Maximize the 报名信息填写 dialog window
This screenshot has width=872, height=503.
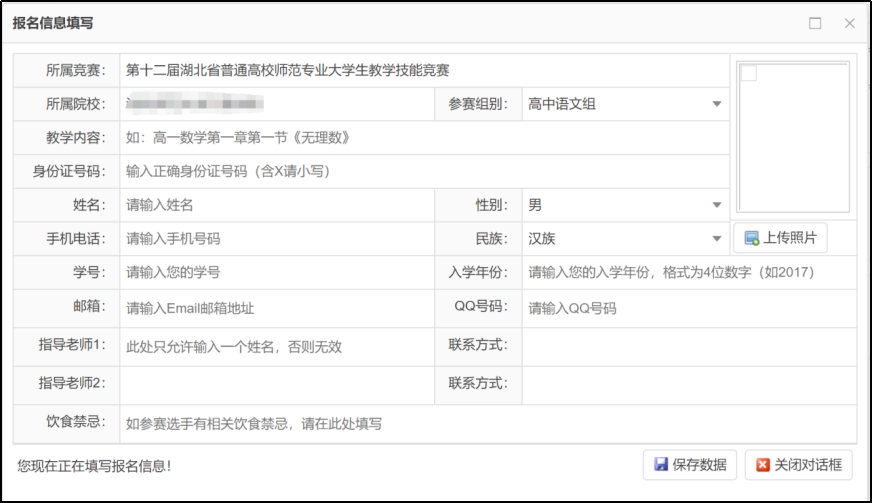[815, 23]
